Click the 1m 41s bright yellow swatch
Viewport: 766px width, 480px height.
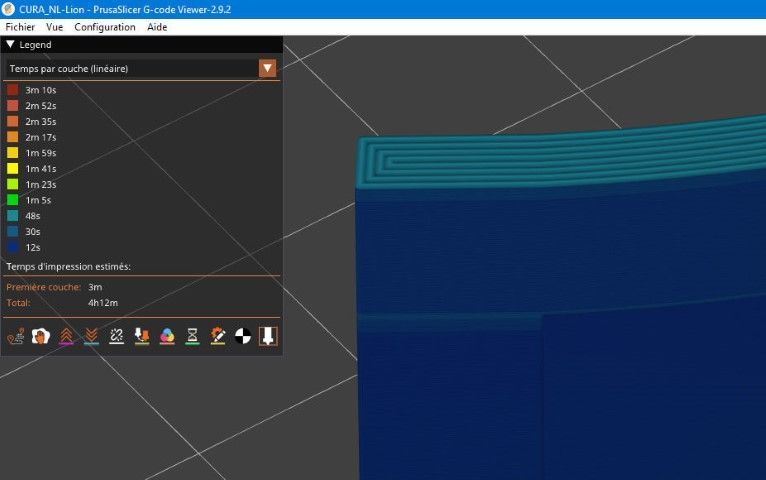[x=13, y=168]
